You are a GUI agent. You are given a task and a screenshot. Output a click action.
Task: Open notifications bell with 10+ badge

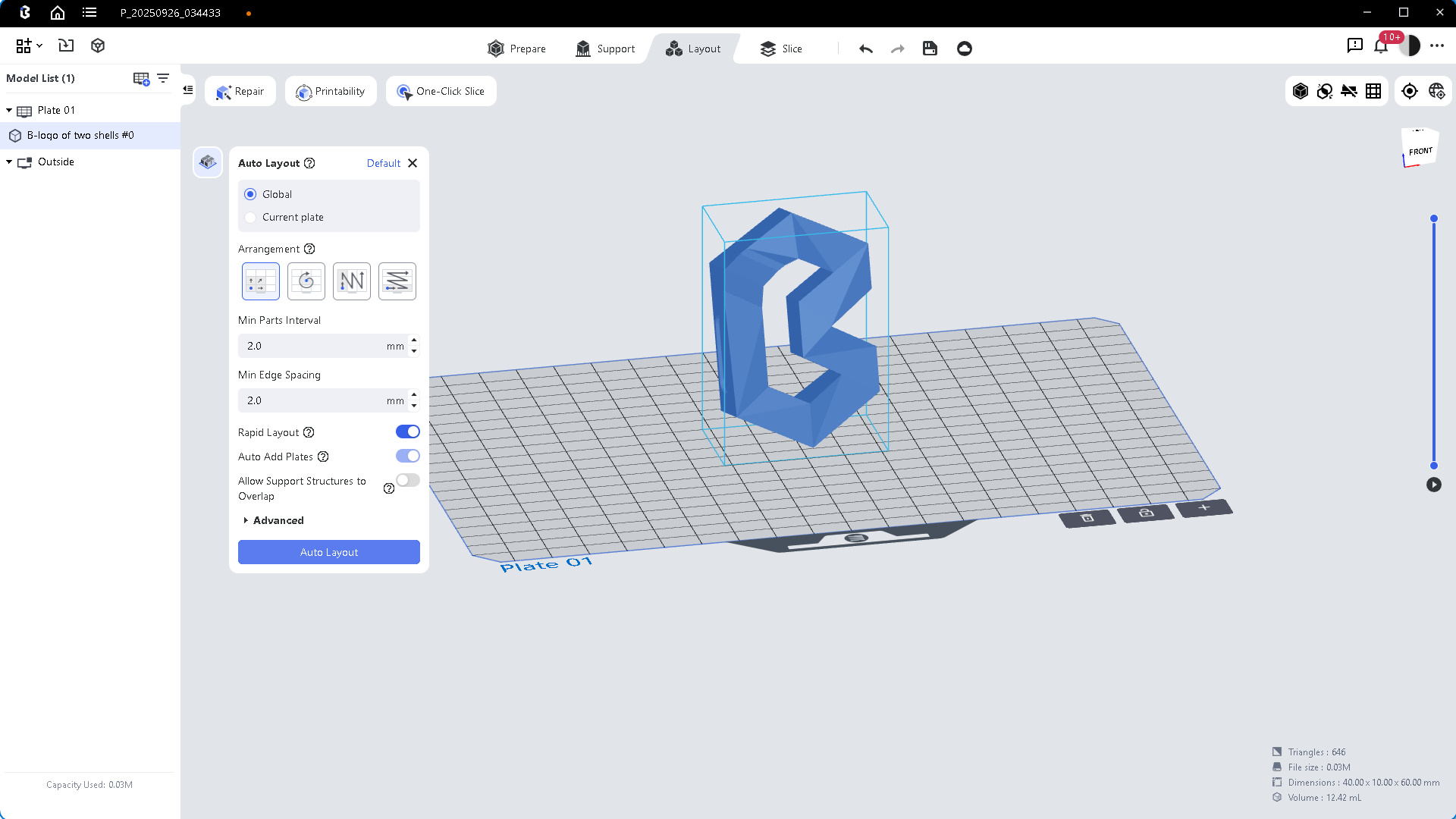(x=1382, y=45)
